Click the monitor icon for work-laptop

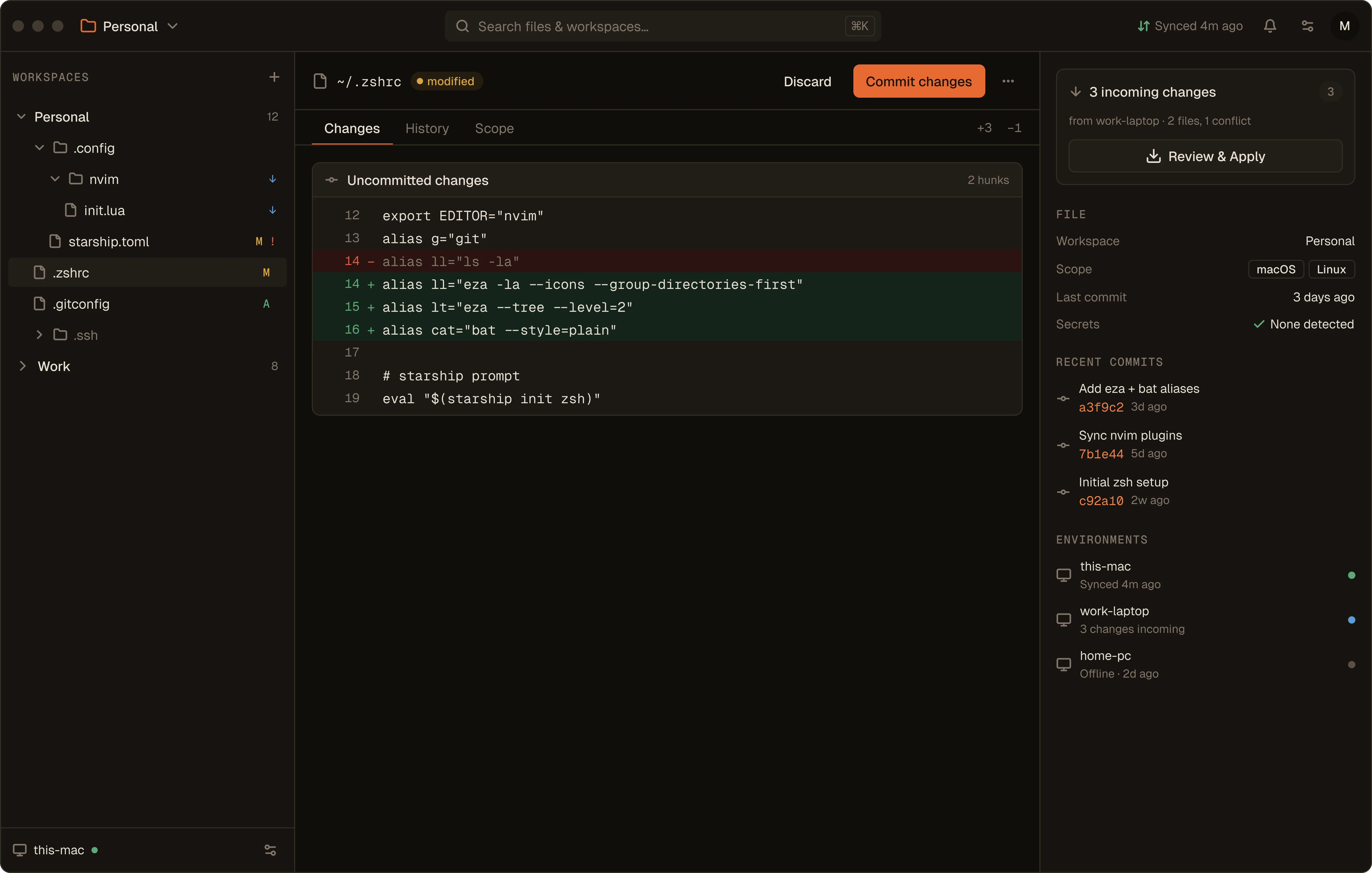tap(1063, 619)
